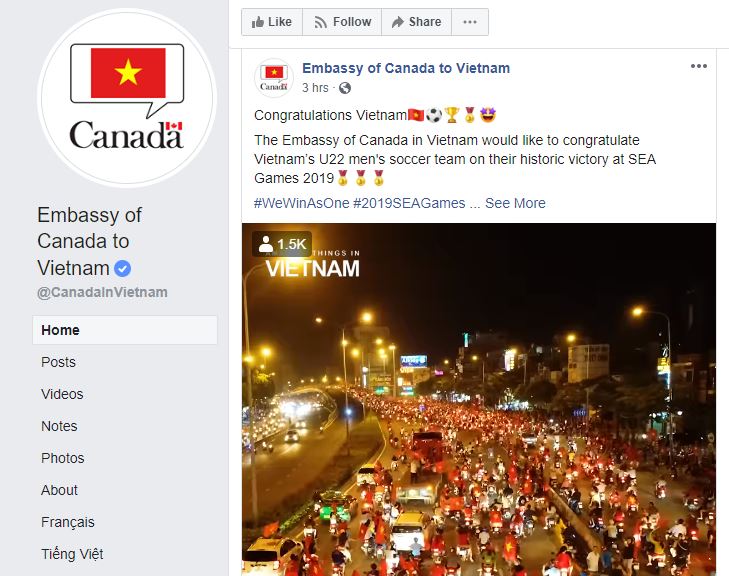The width and height of the screenshot is (729, 576).
Task: Go to the Videos section
Action: pos(62,394)
